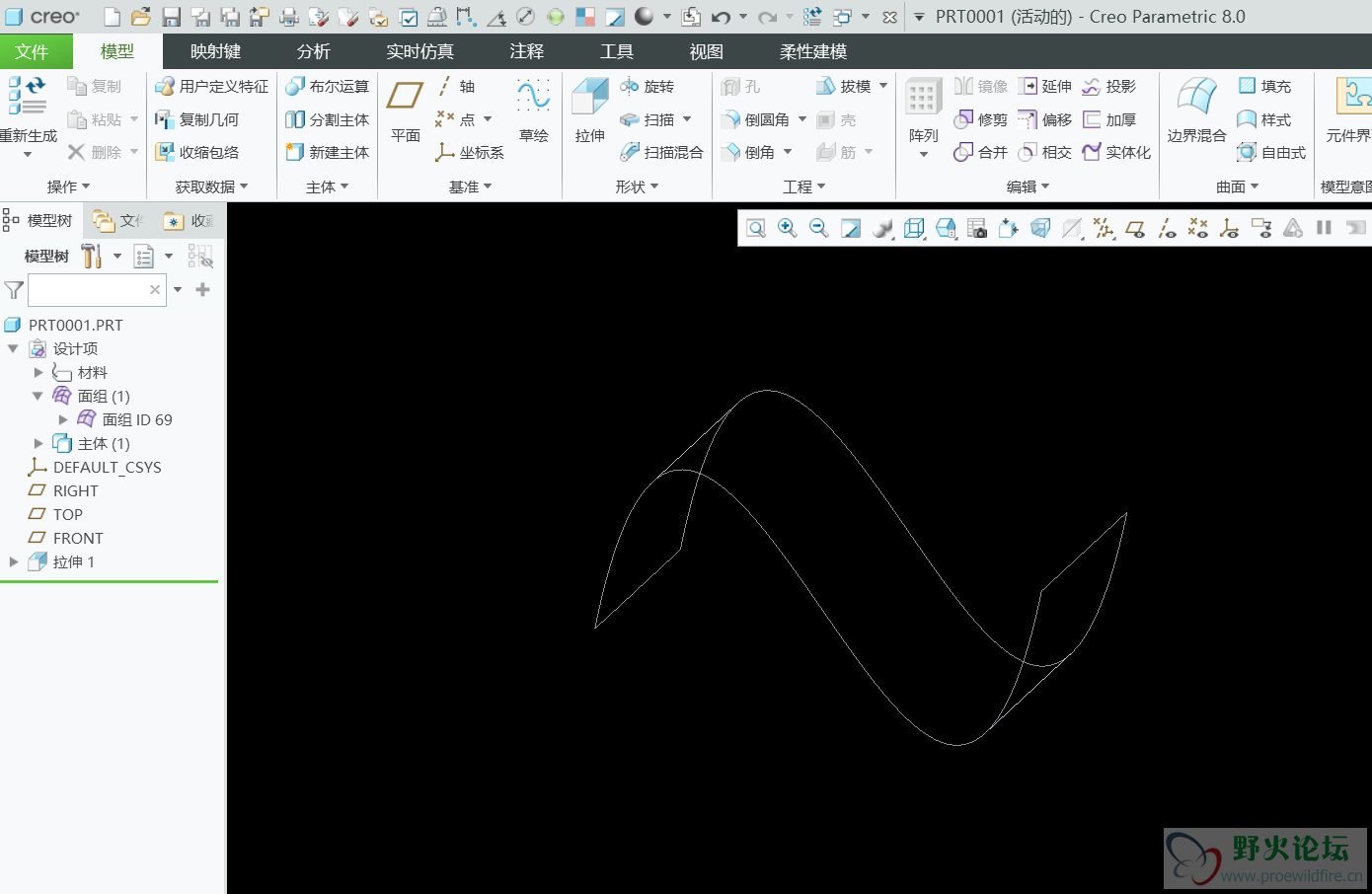
Task: Save the model with floppy disk icon
Action: pos(171,16)
